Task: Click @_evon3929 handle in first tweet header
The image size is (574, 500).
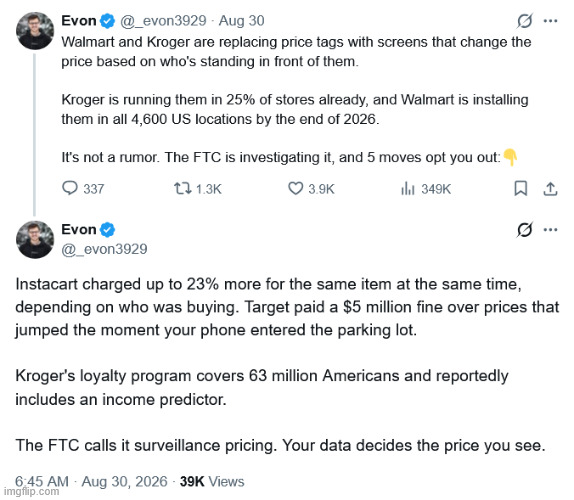Action: [x=163, y=21]
